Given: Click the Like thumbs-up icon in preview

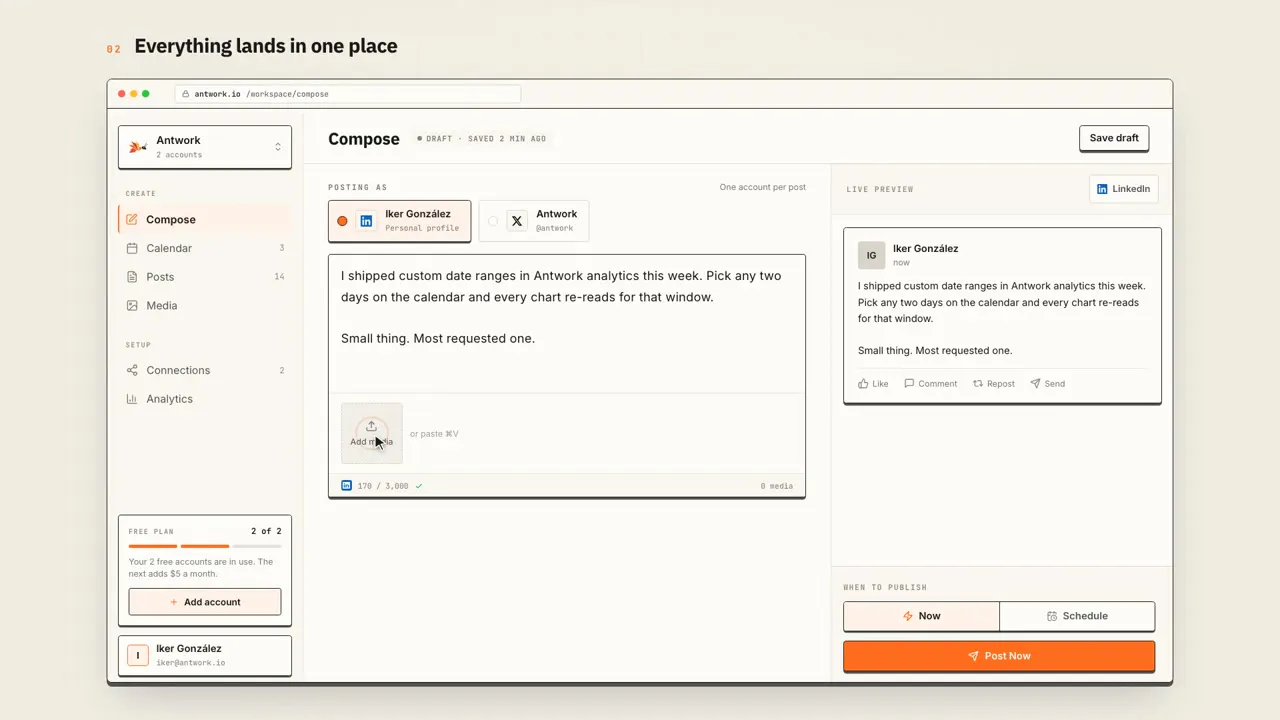Looking at the screenshot, I should pos(863,383).
